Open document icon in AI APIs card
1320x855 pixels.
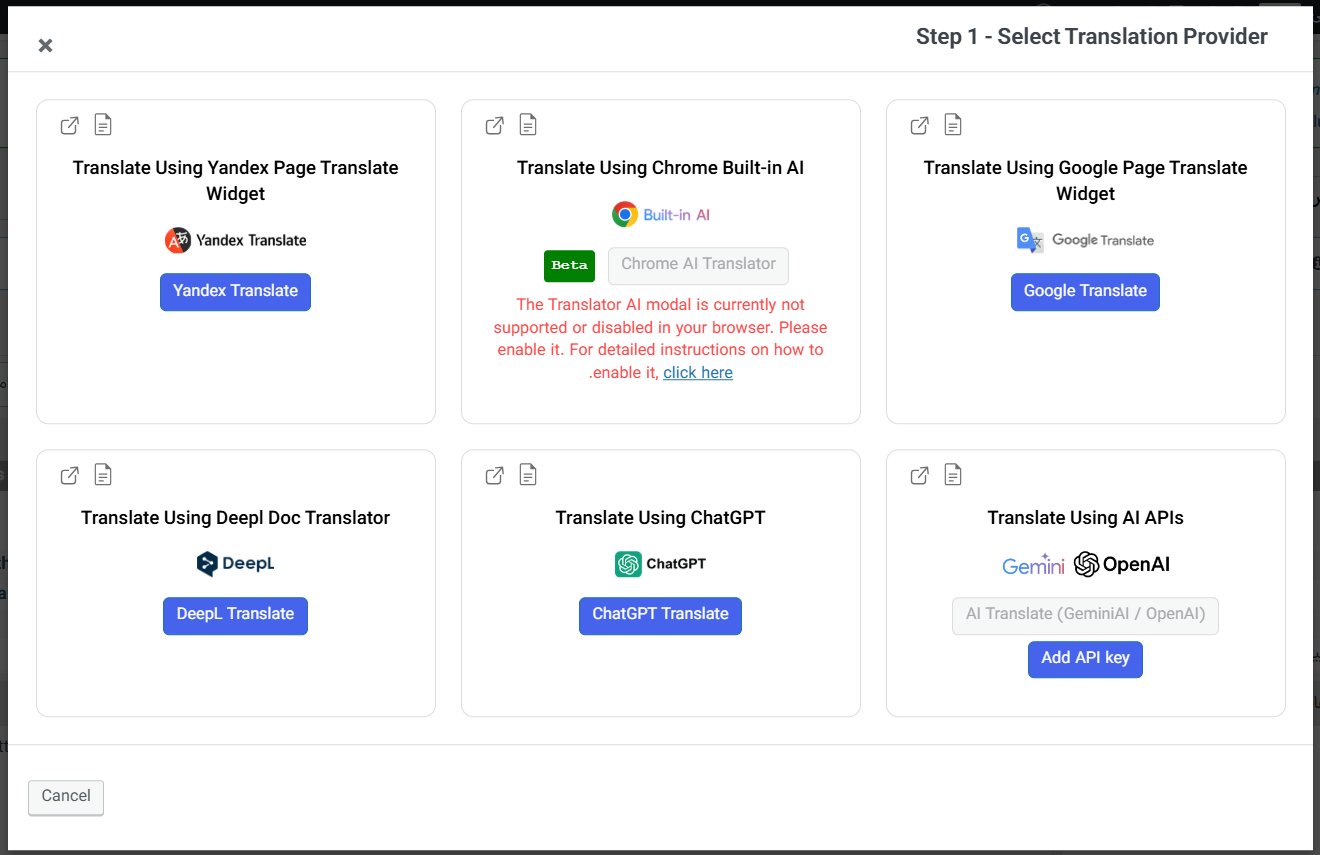coord(953,475)
